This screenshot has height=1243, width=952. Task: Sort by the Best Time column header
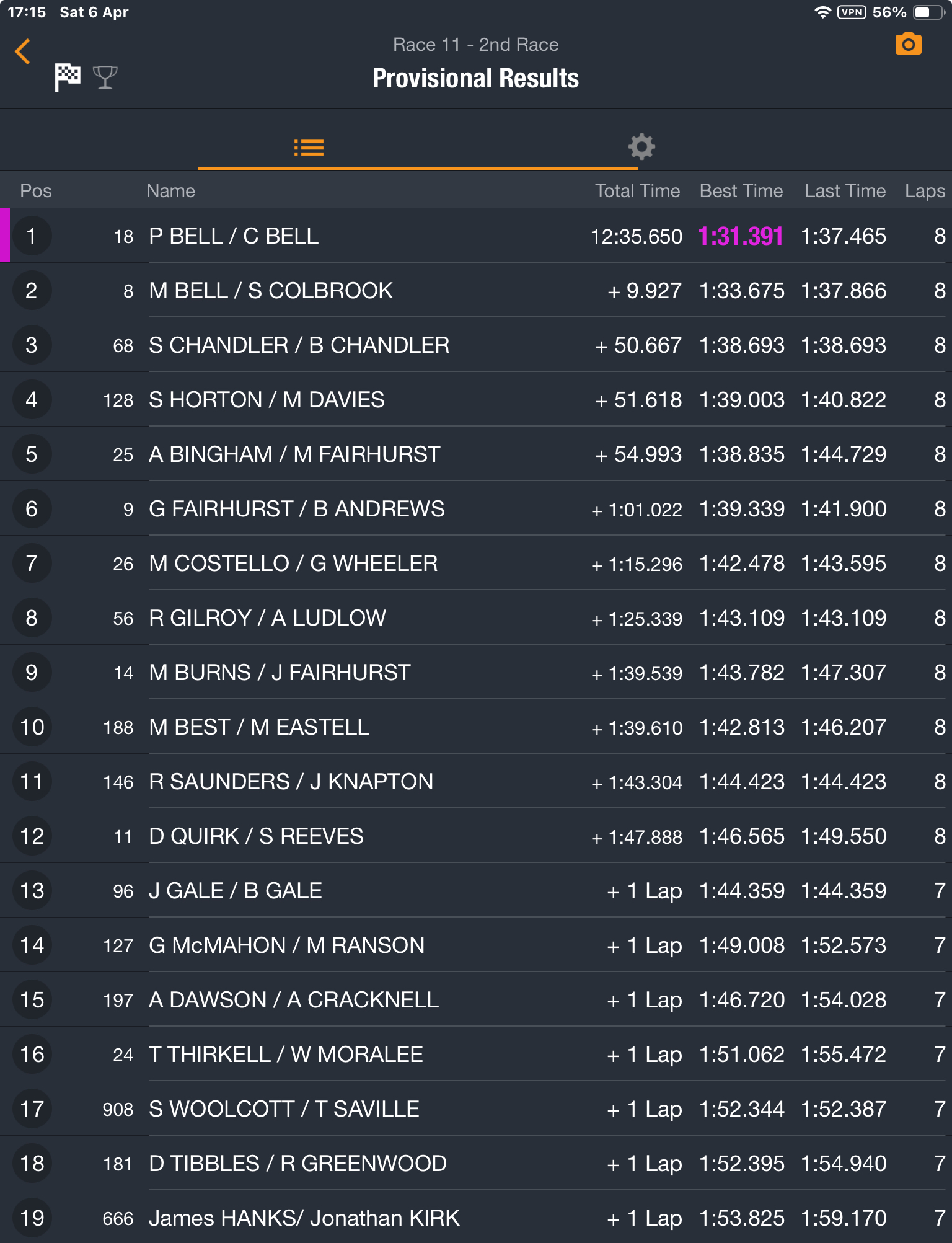[741, 191]
